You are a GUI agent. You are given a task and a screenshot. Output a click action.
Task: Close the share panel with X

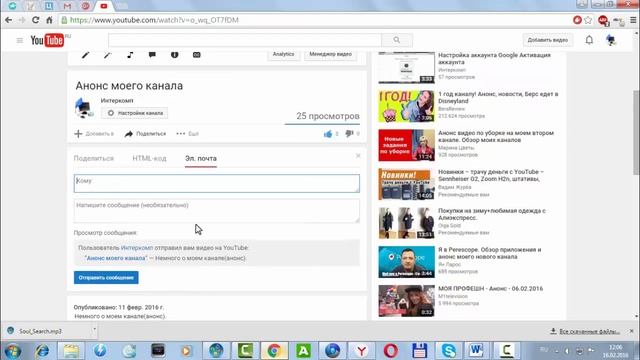[x=358, y=156]
